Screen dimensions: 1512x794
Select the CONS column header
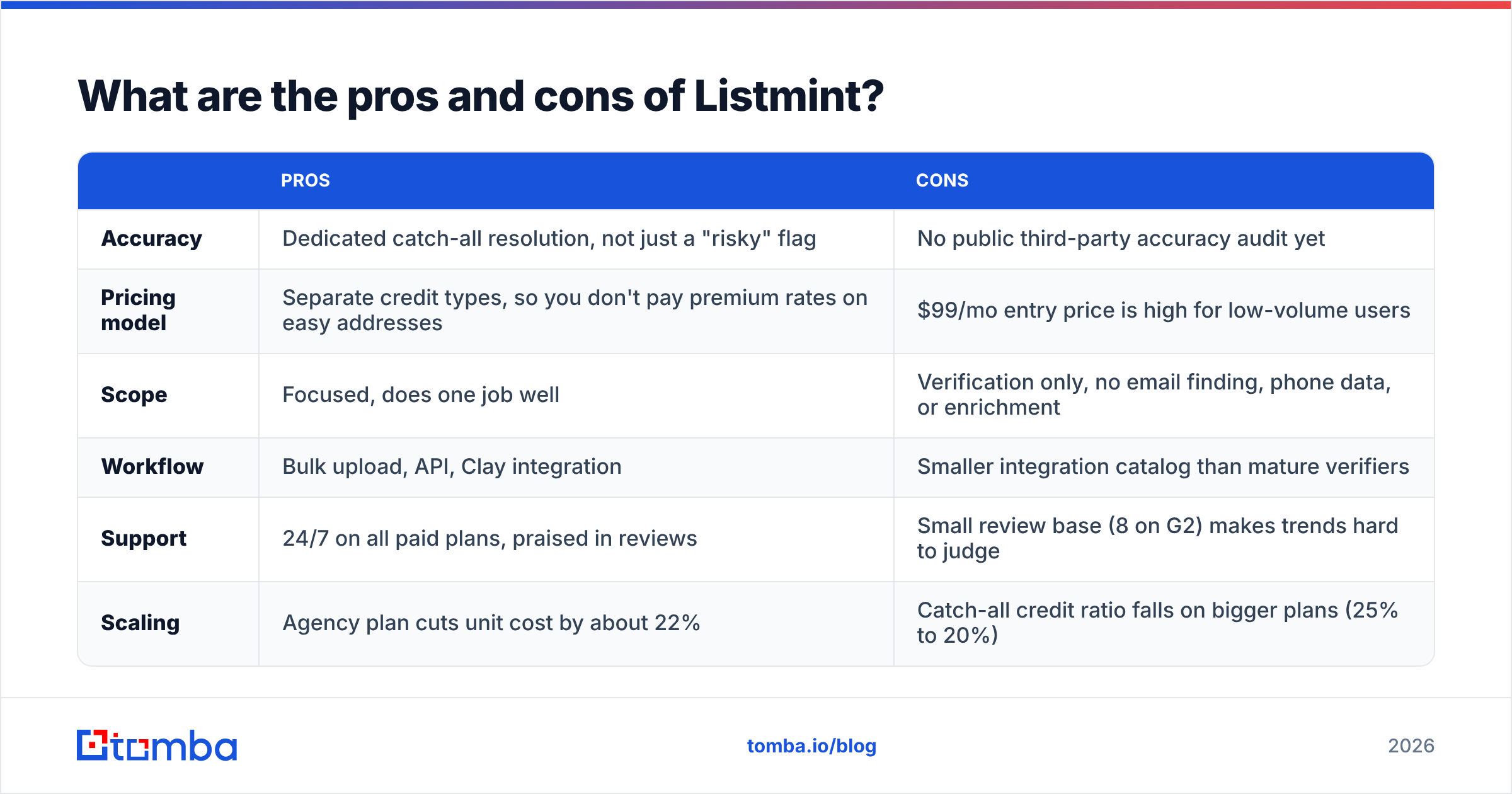tap(942, 181)
